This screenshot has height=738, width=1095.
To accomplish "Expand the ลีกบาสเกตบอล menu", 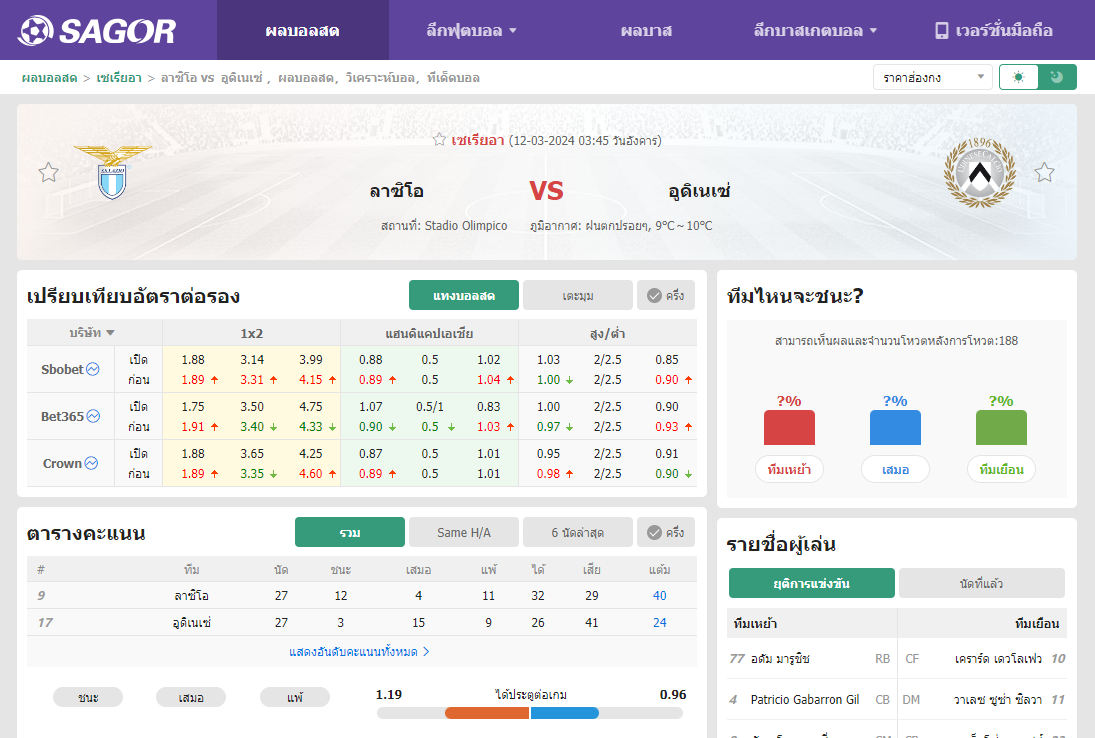I will [x=815, y=31].
